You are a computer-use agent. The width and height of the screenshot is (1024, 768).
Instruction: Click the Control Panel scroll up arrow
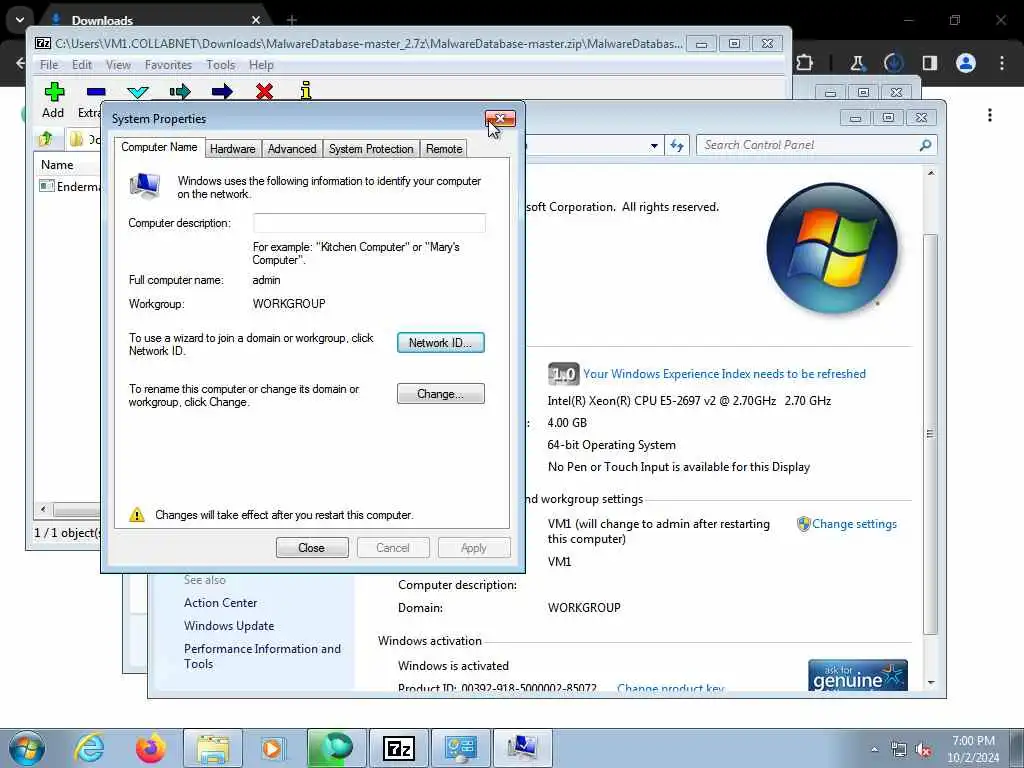tap(931, 174)
